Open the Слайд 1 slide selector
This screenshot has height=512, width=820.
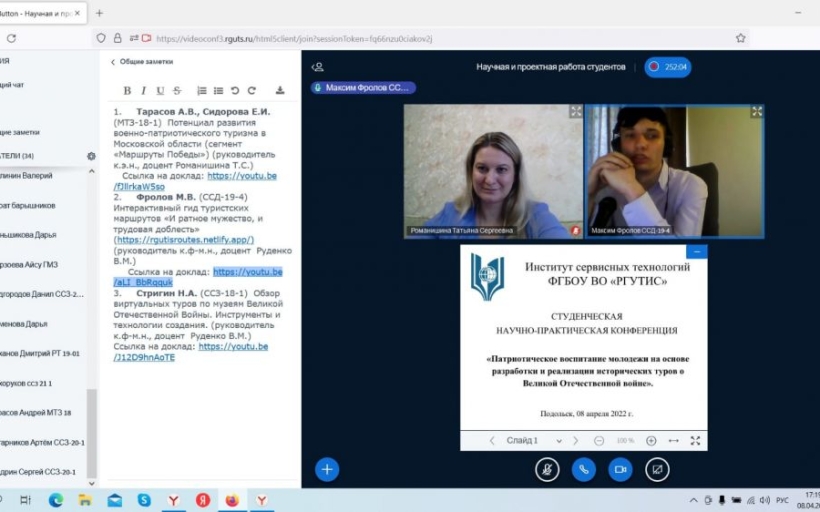[x=533, y=441]
